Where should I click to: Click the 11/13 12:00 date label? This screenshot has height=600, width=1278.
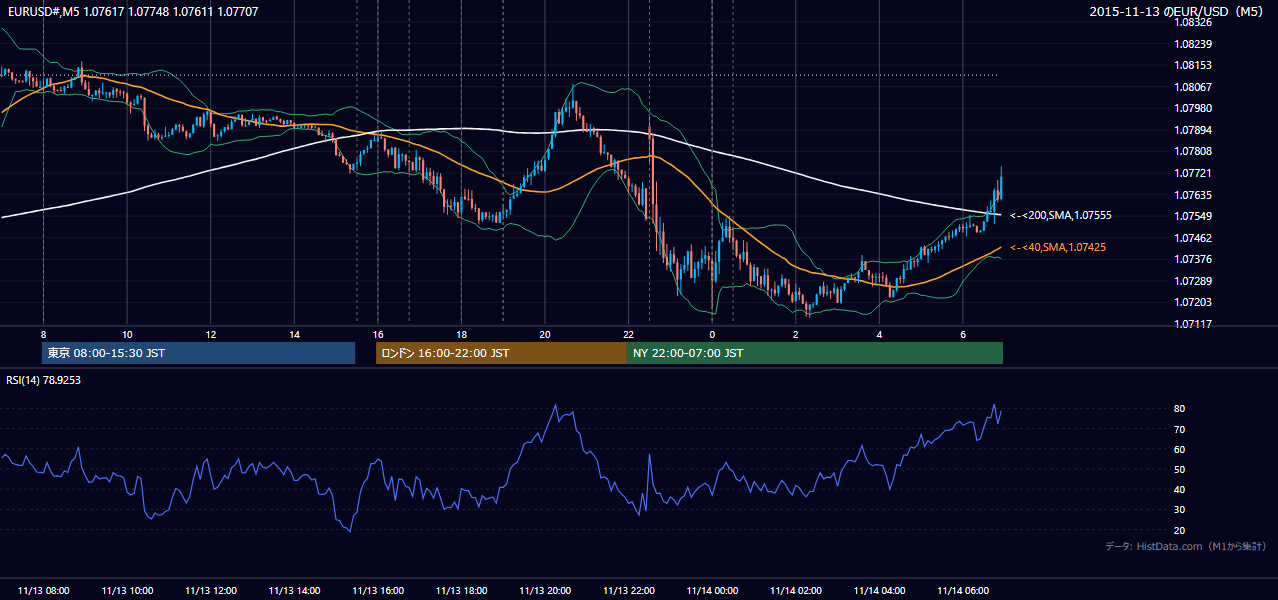coord(210,591)
